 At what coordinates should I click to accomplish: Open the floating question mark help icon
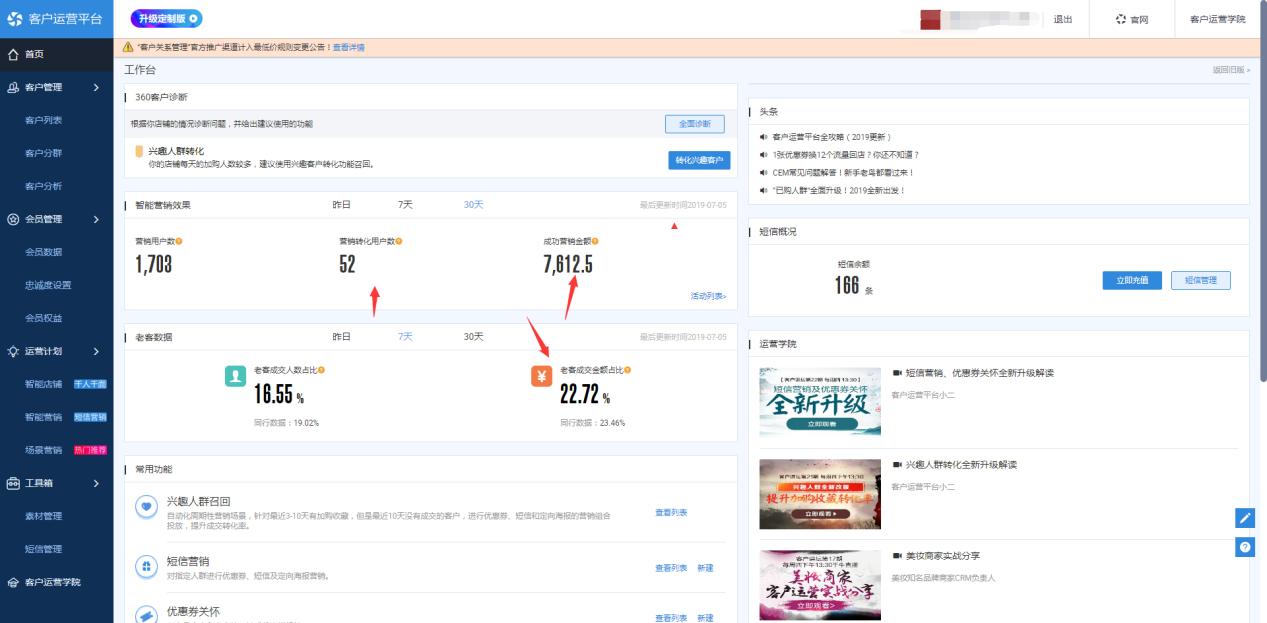coord(1246,546)
